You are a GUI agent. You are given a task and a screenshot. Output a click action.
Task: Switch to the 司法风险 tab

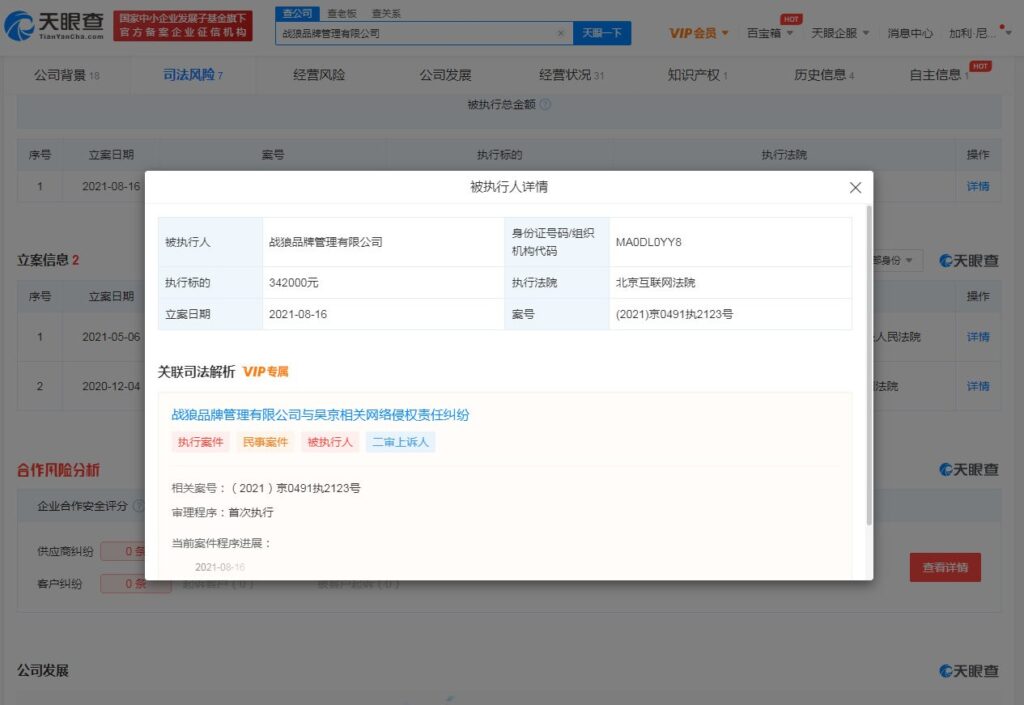193,75
